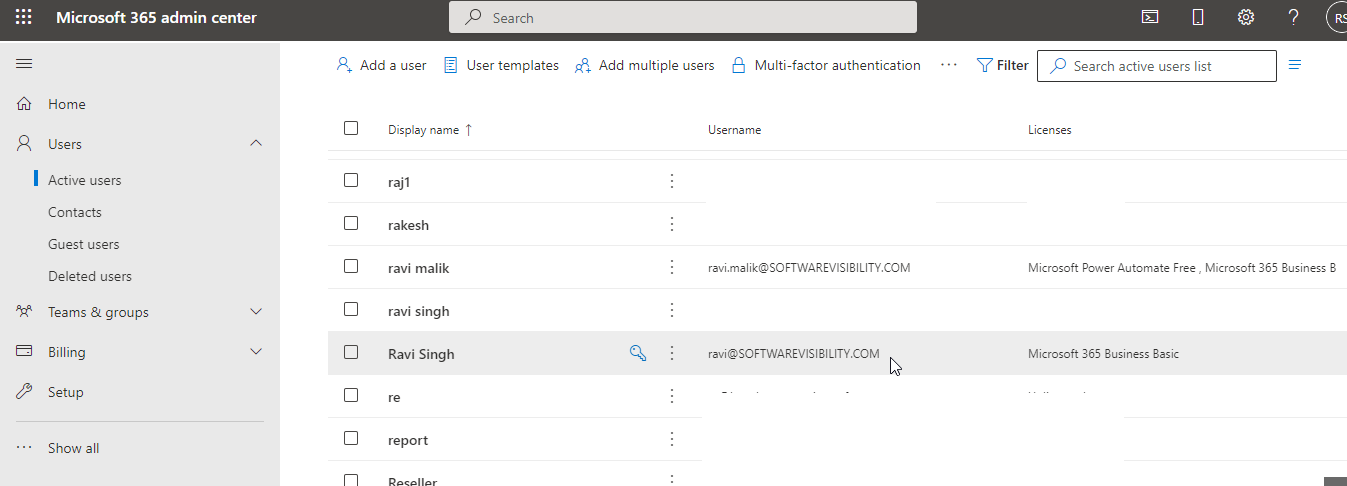The height and width of the screenshot is (486, 1347).
Task: Expand the Billing chevron
Action: 256,352
